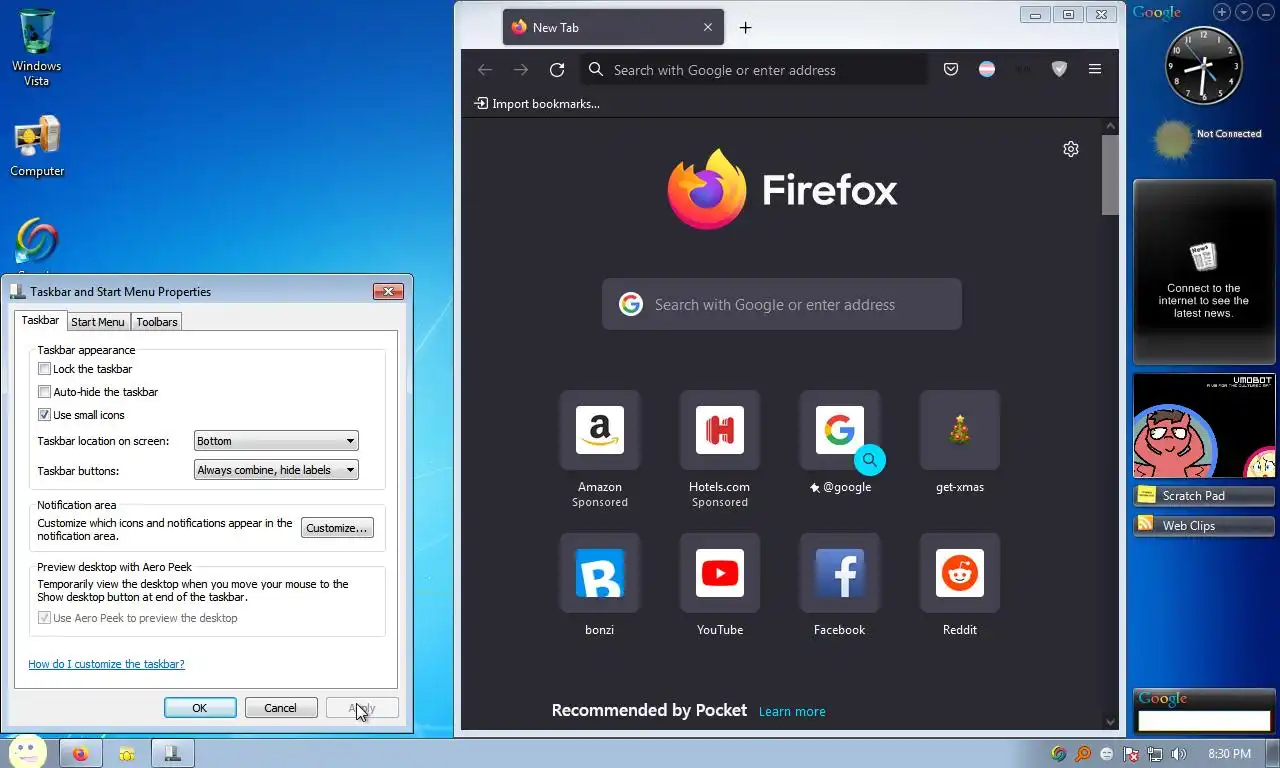Click scrollbar down arrow in Firefox

(x=1110, y=721)
